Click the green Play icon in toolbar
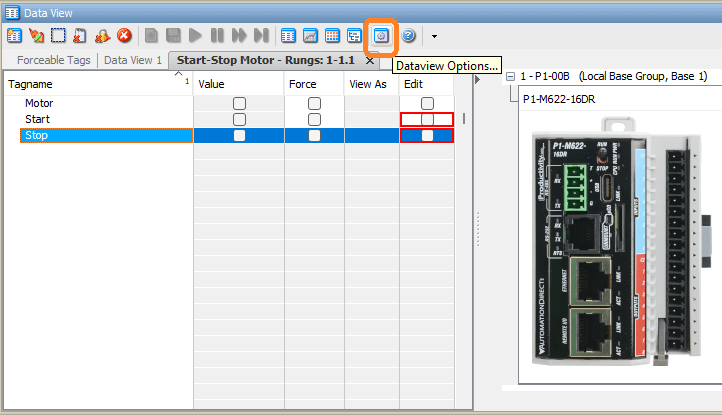This screenshot has width=722, height=415. (196, 36)
